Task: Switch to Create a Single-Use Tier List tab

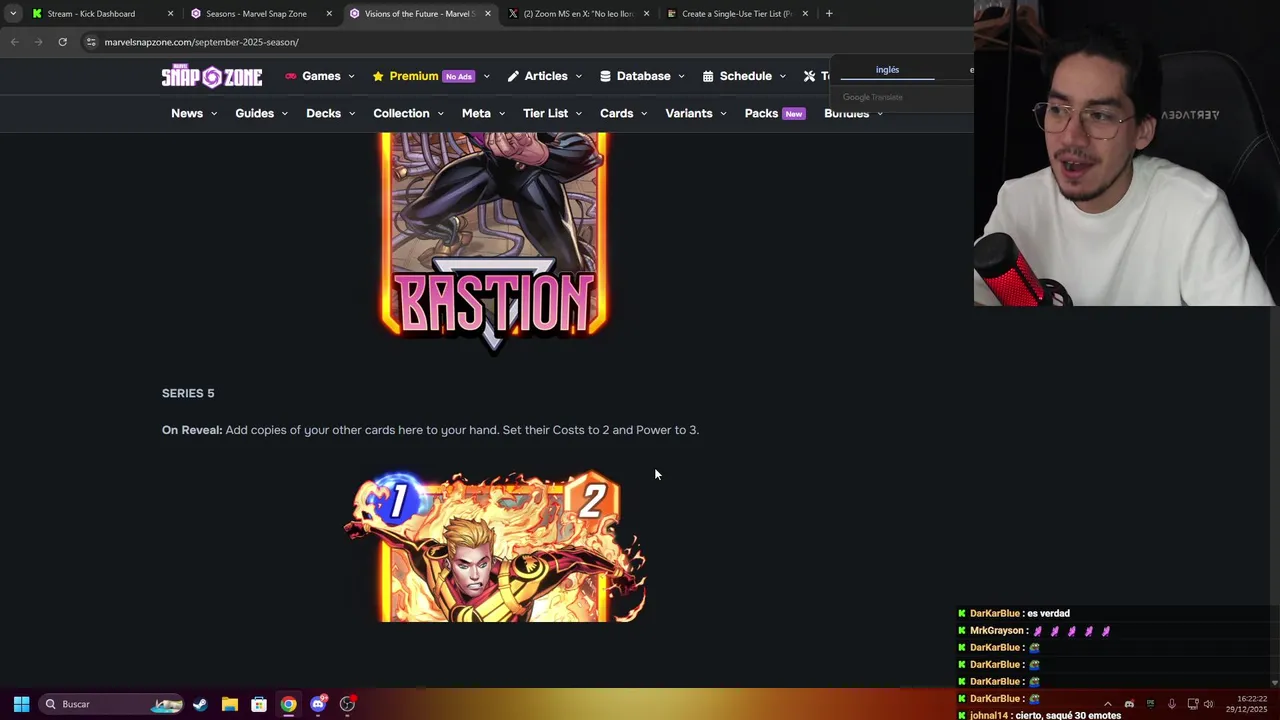Action: (x=737, y=14)
